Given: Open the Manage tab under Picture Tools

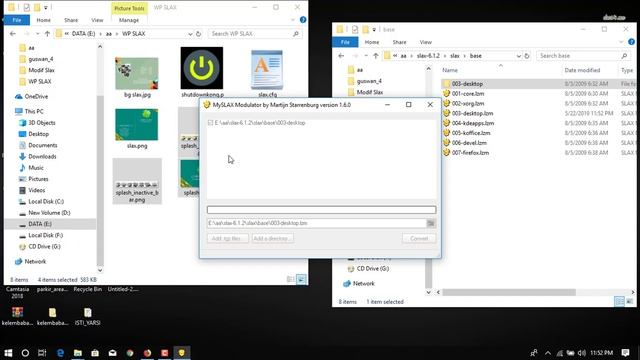Looking at the screenshot, I should point(129,20).
